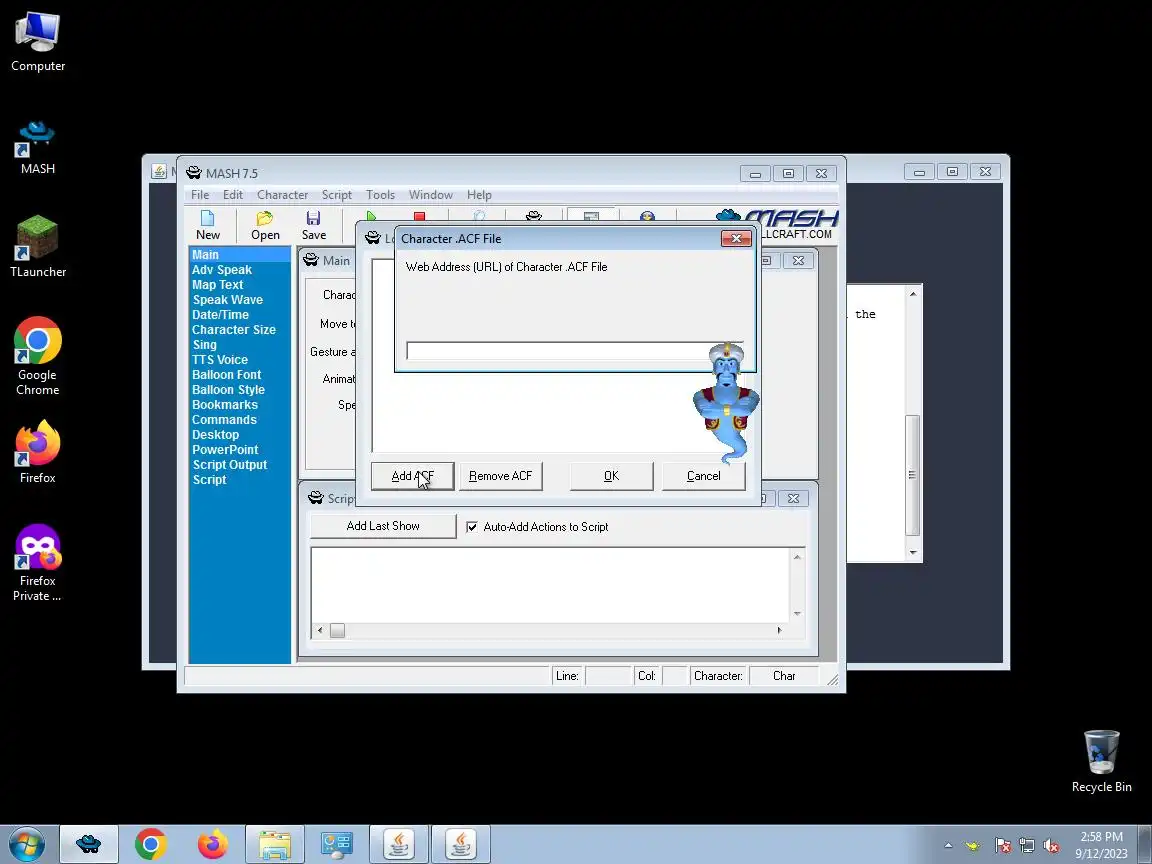Select Character Size in the sidebar
This screenshot has width=1152, height=864.
(234, 330)
